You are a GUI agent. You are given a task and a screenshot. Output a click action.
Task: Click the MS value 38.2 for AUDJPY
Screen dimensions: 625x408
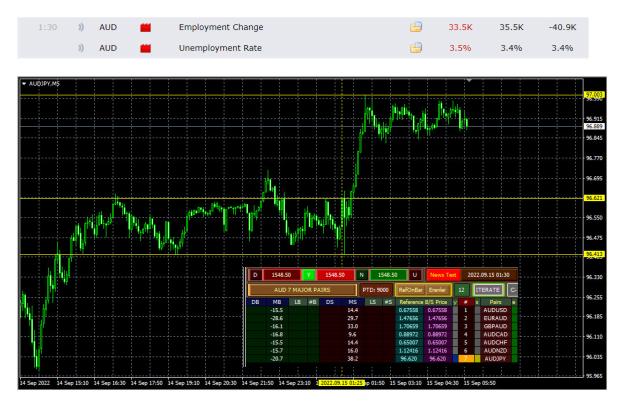pyautogui.click(x=352, y=359)
